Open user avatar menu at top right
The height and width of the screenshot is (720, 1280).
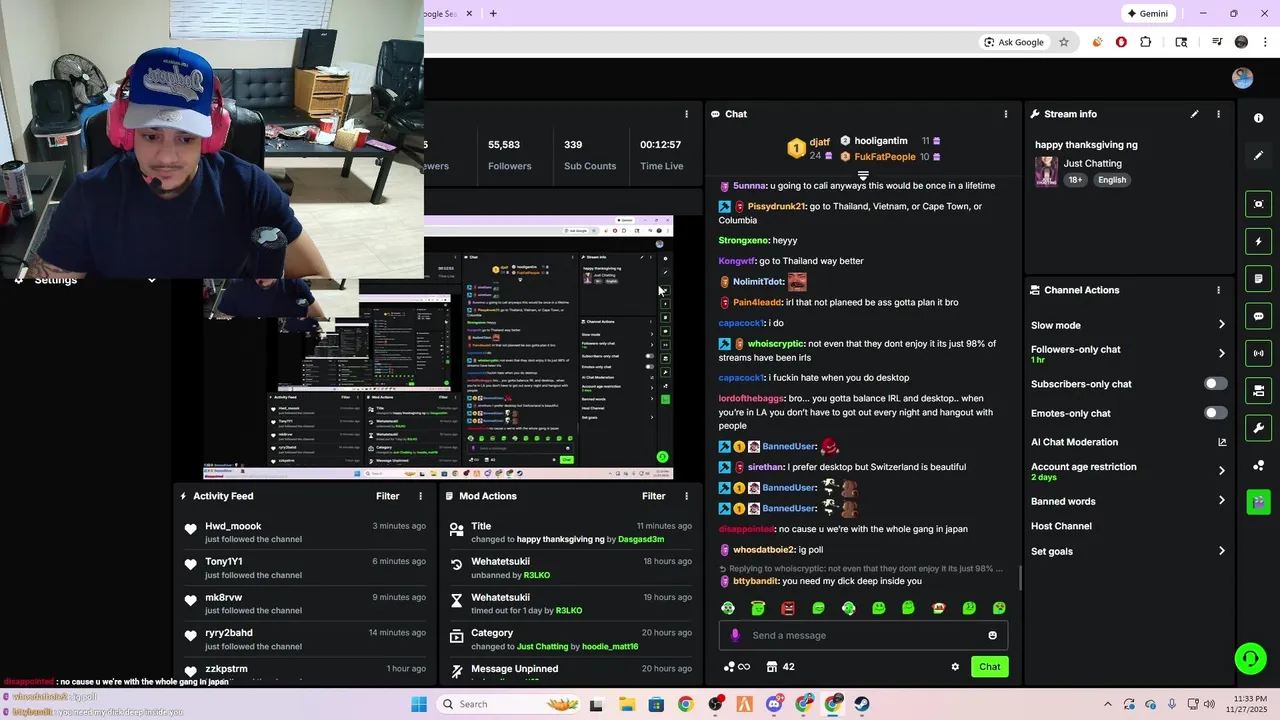coord(1242,78)
